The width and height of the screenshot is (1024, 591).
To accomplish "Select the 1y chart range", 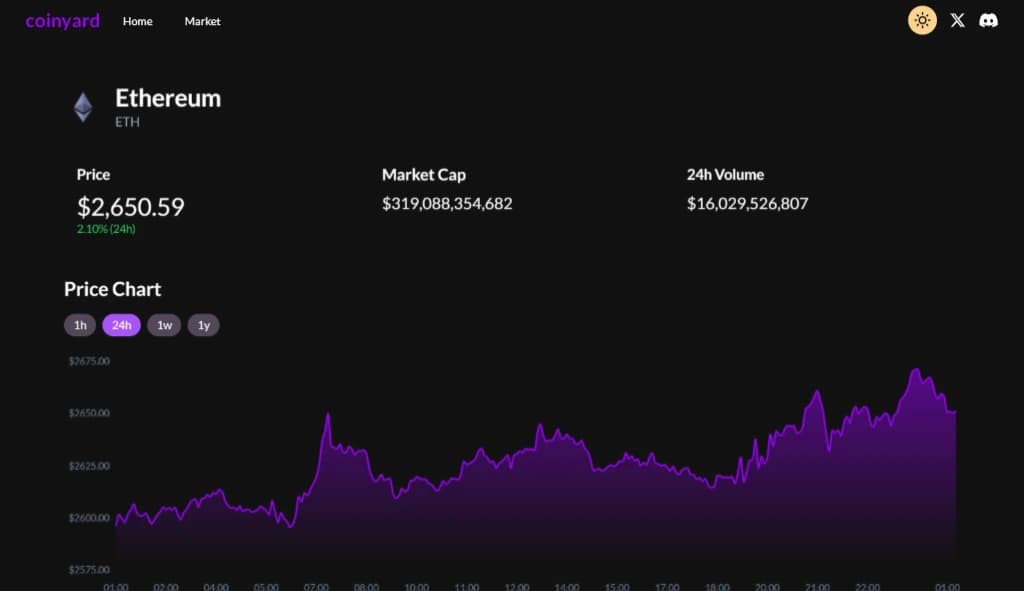I will [204, 325].
